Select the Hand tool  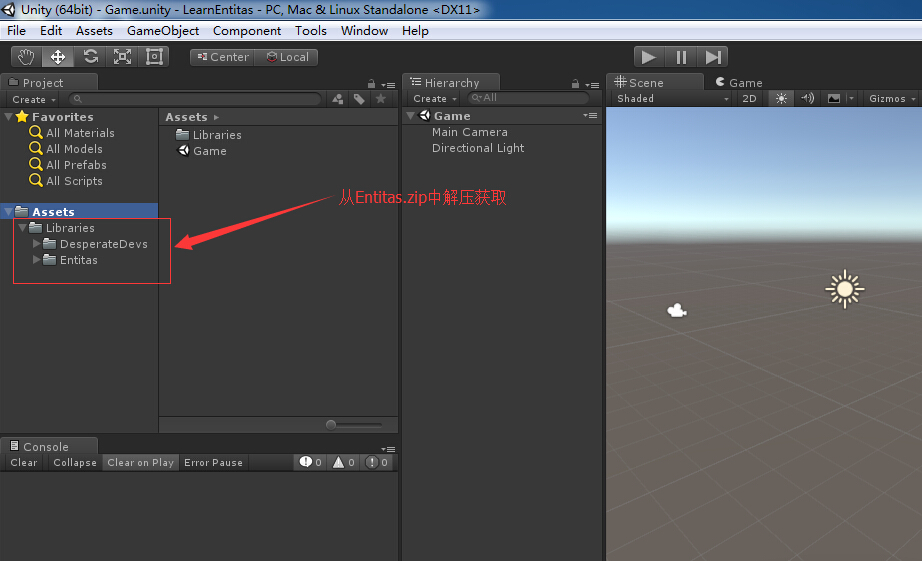click(26, 57)
